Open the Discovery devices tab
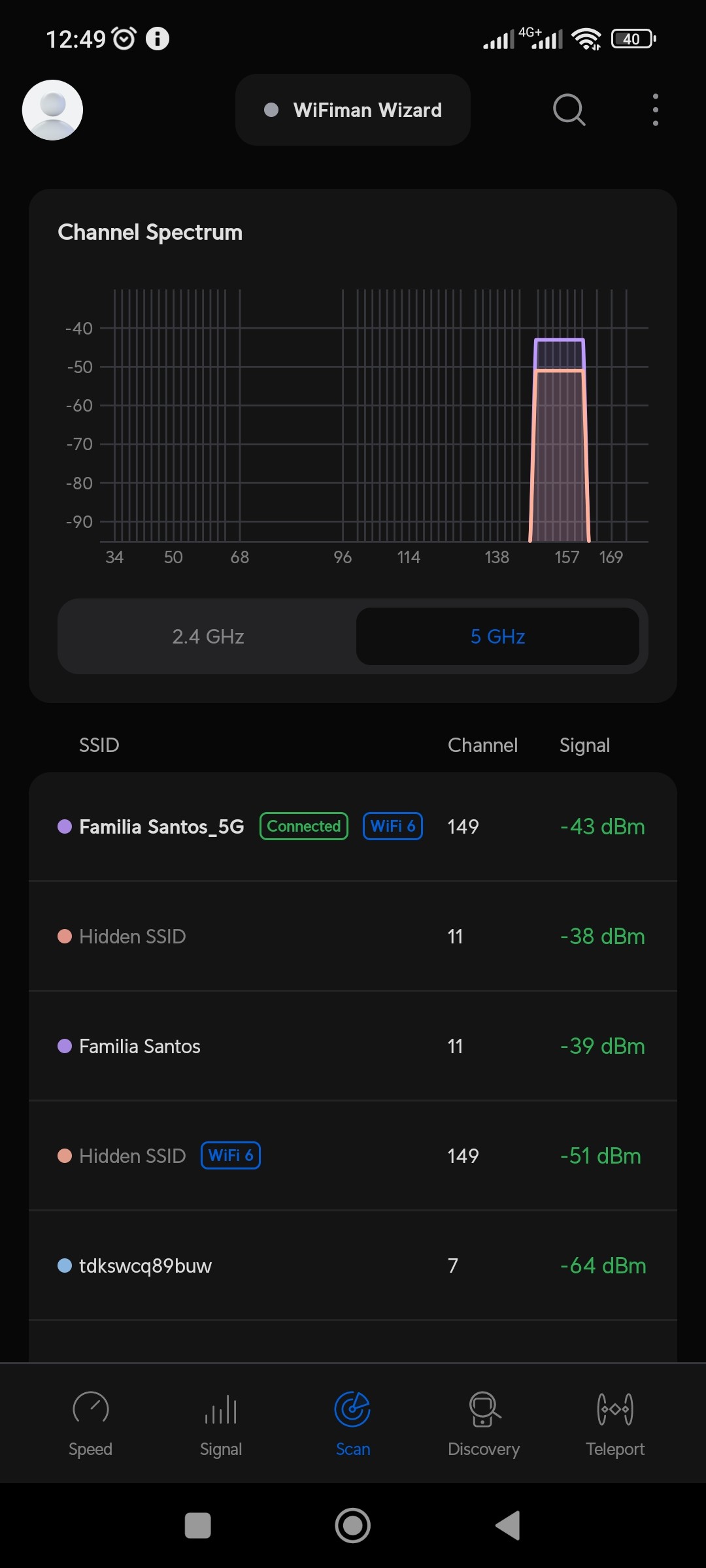Viewport: 706px width, 1568px height. 484,1409
